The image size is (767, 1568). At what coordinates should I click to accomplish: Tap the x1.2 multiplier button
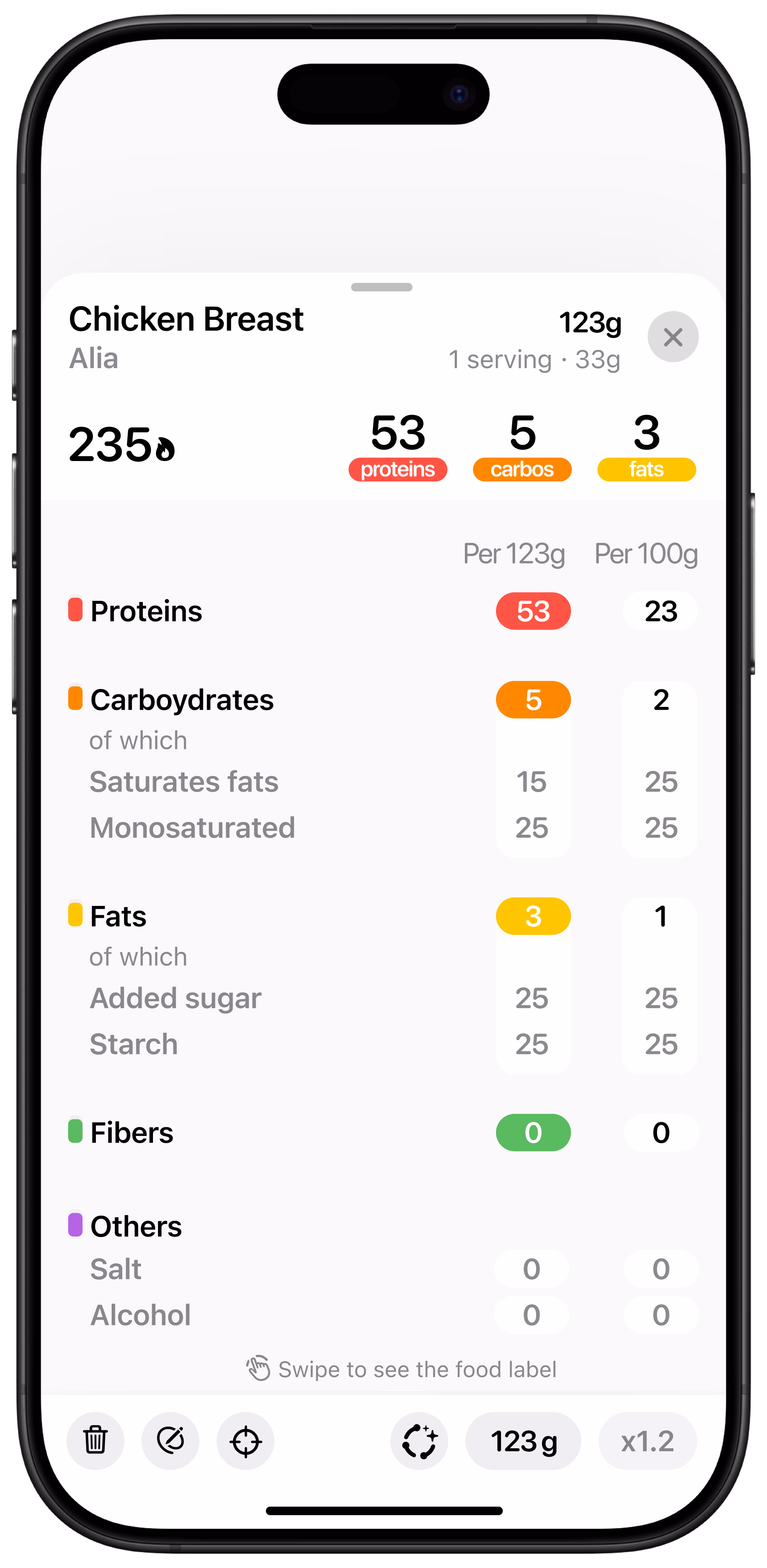(647, 1440)
